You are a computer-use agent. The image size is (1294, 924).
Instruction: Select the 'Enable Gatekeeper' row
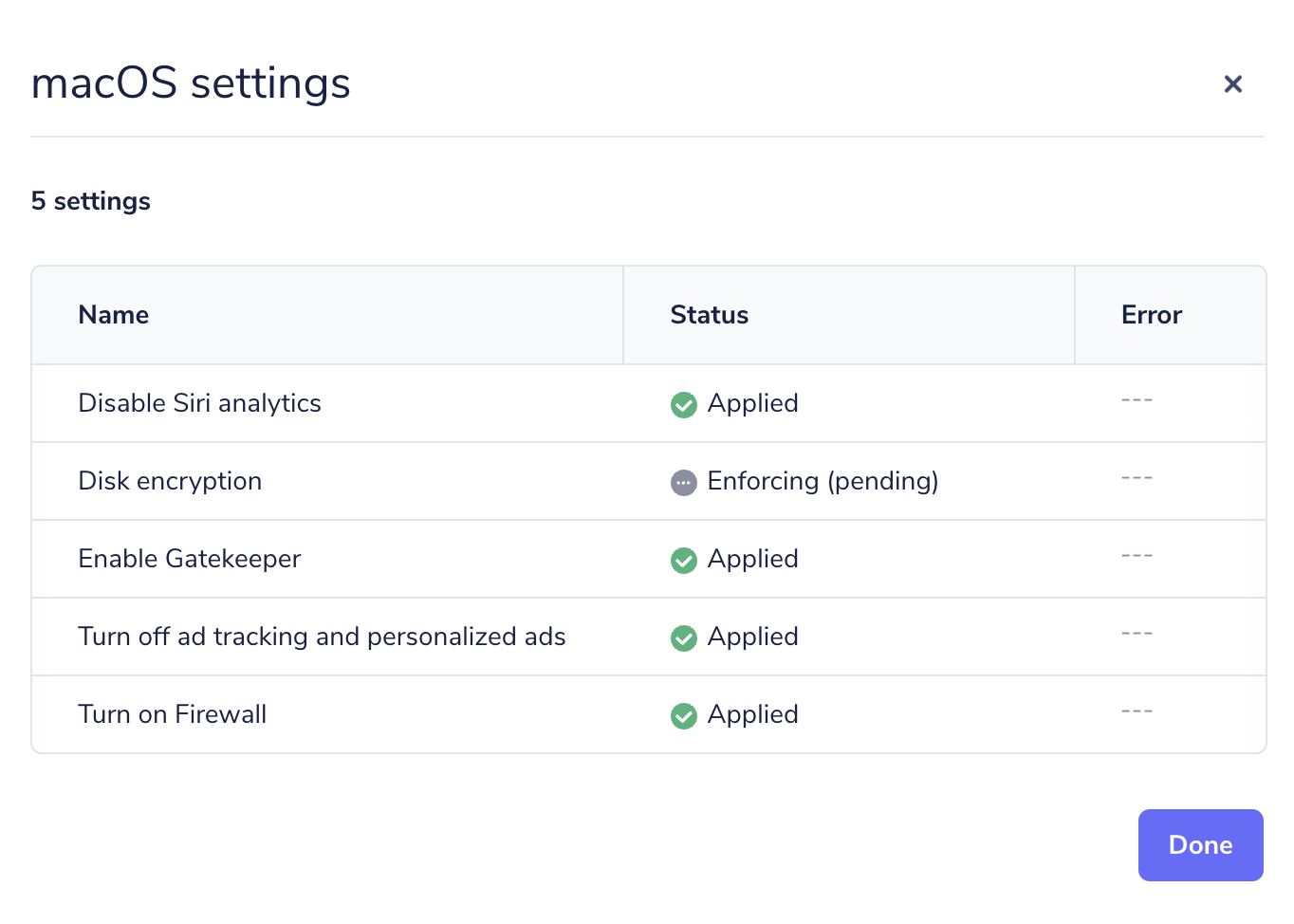click(x=189, y=559)
